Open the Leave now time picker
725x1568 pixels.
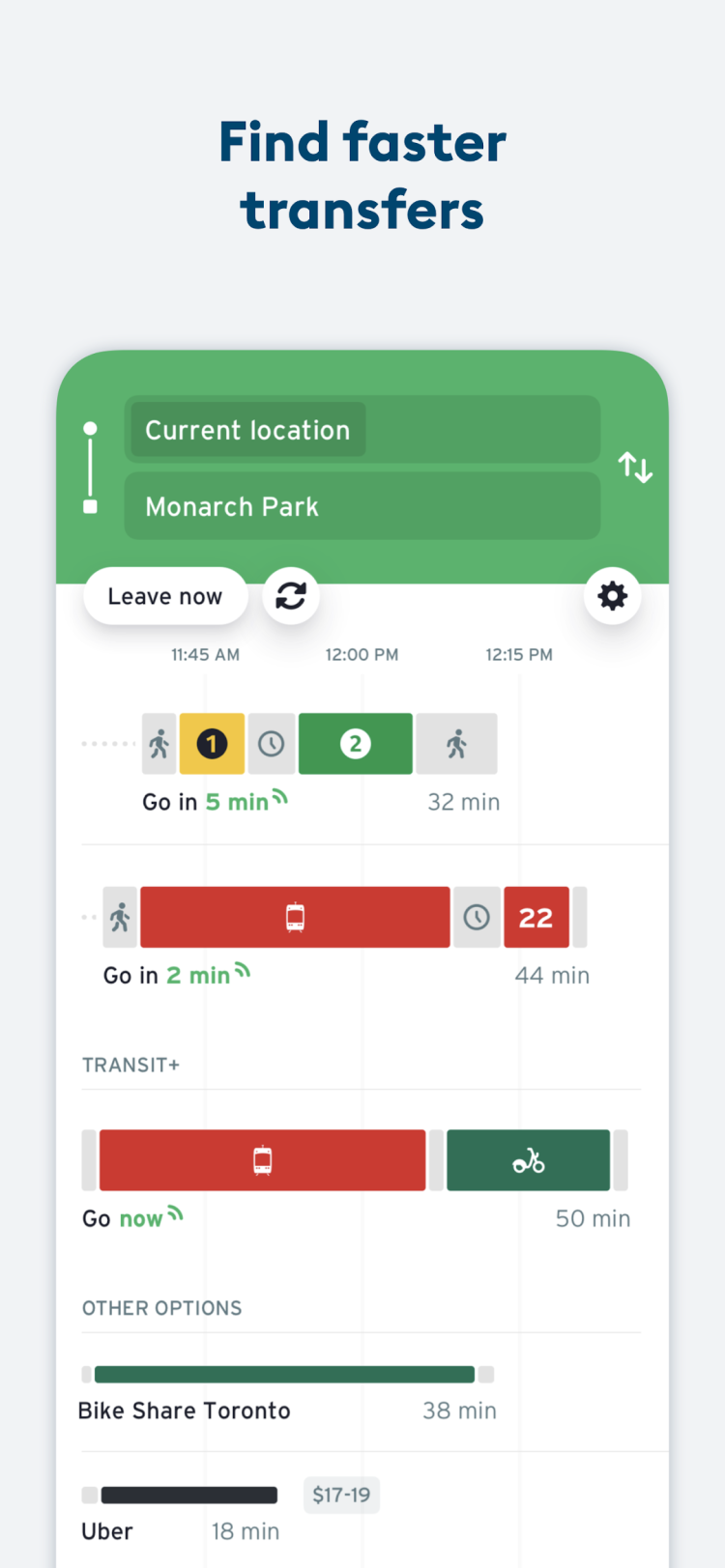[x=165, y=596]
